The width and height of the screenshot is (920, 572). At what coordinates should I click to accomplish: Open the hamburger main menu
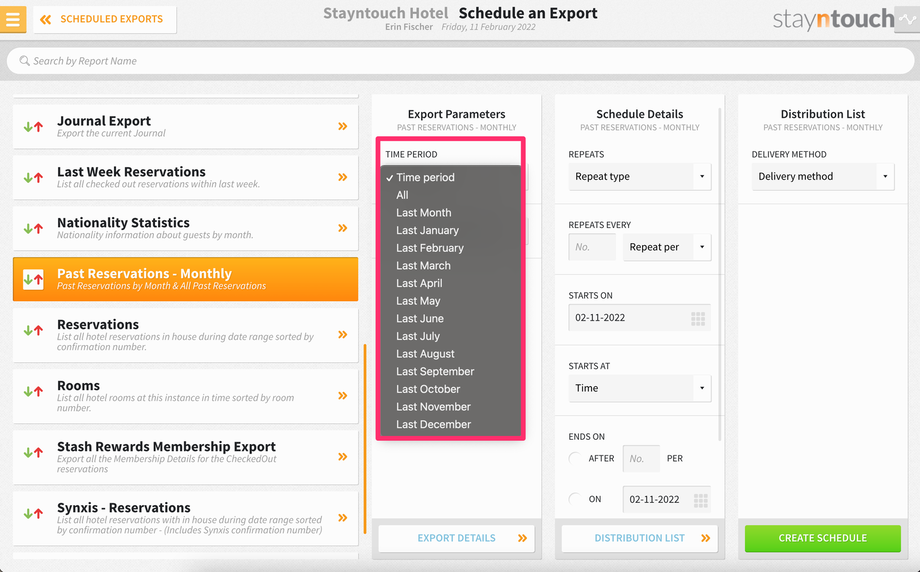(12, 19)
